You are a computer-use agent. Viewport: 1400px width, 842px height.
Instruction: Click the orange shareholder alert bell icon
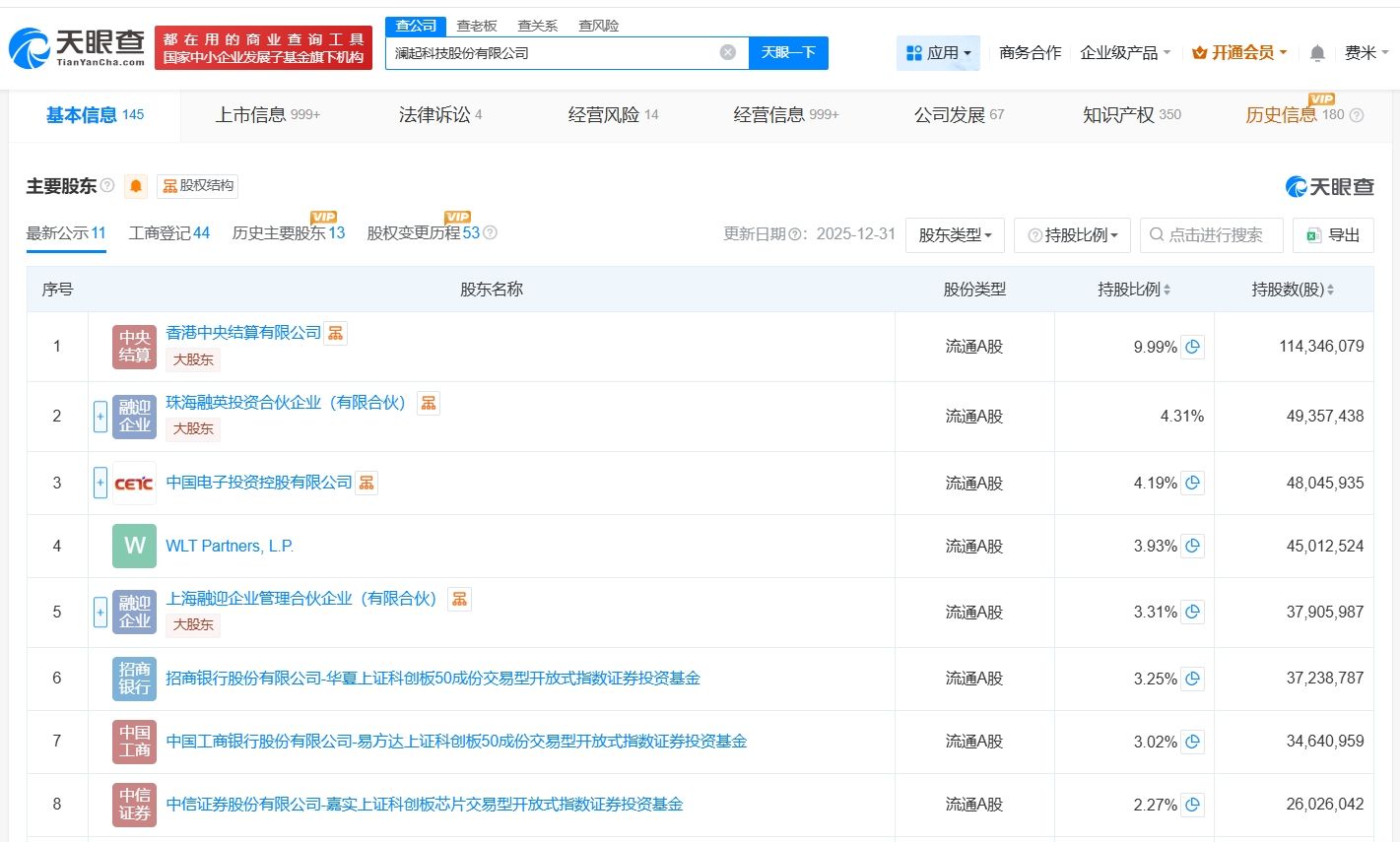click(136, 186)
